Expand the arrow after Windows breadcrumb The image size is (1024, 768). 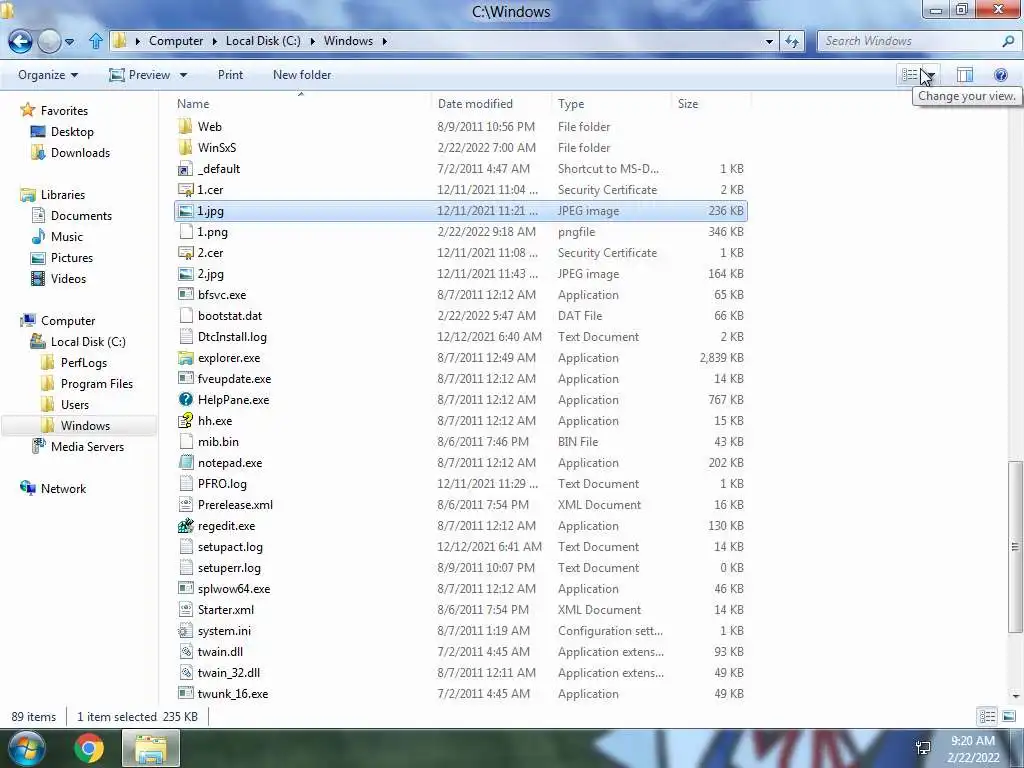pos(385,41)
